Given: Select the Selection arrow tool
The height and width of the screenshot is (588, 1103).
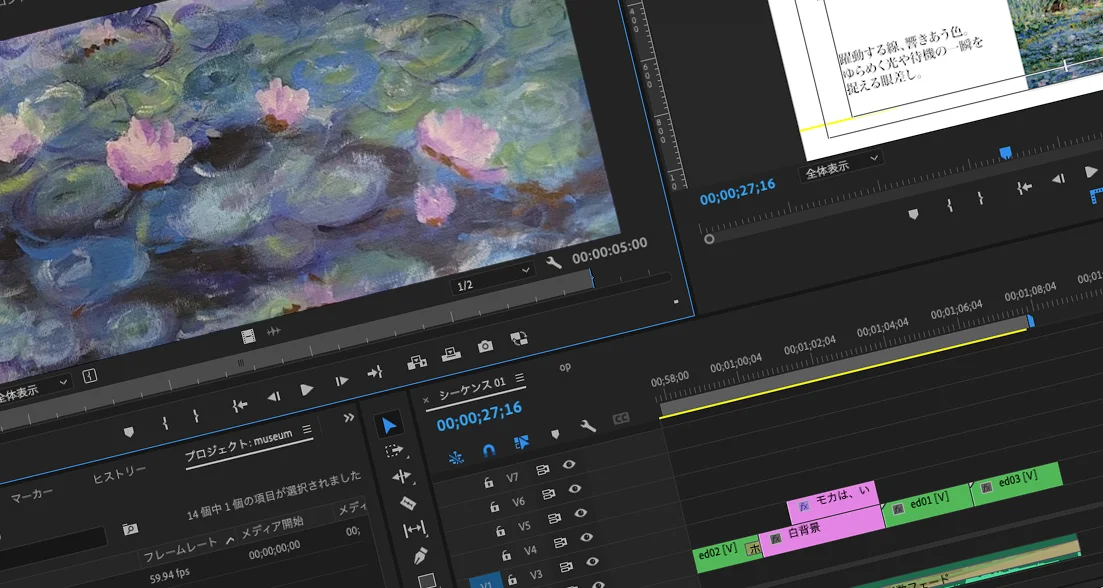Looking at the screenshot, I should point(390,427).
